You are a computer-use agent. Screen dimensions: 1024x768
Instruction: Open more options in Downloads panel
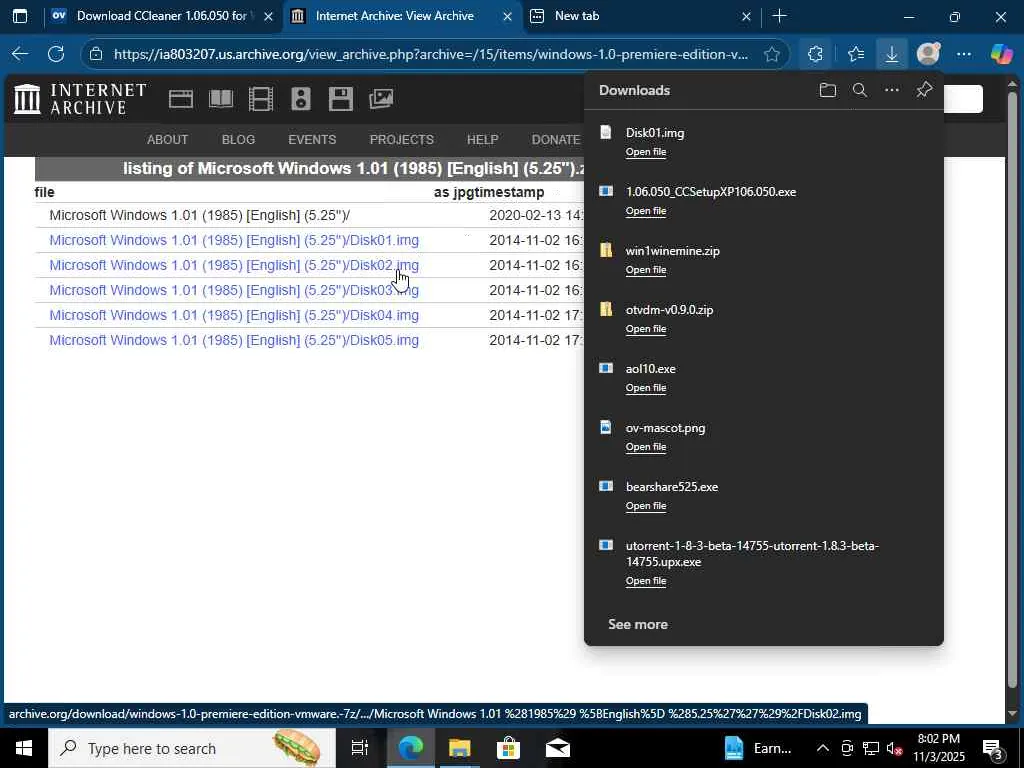click(x=891, y=90)
